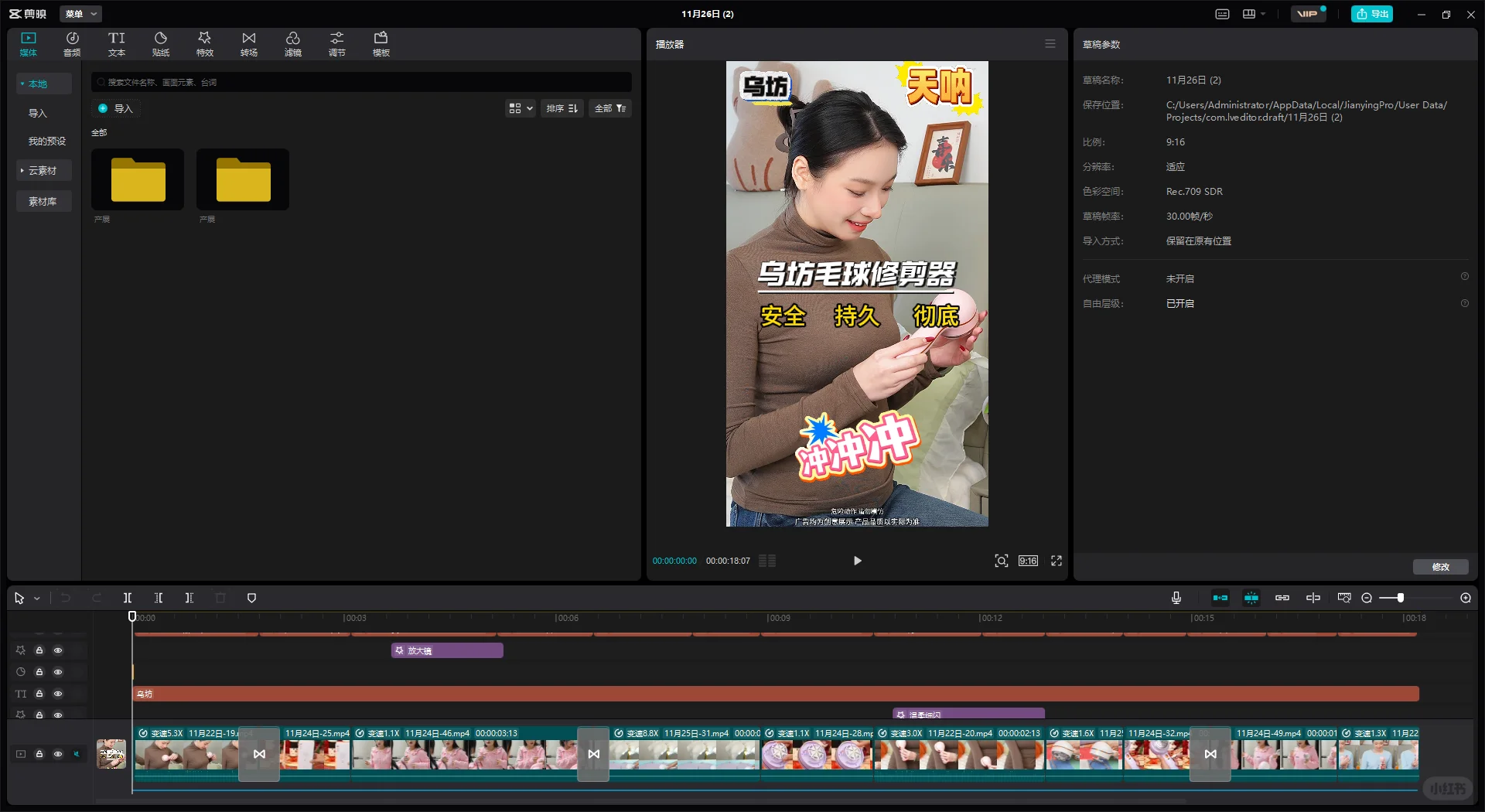Click the media search field
This screenshot has width=1485, height=812.
pos(361,82)
